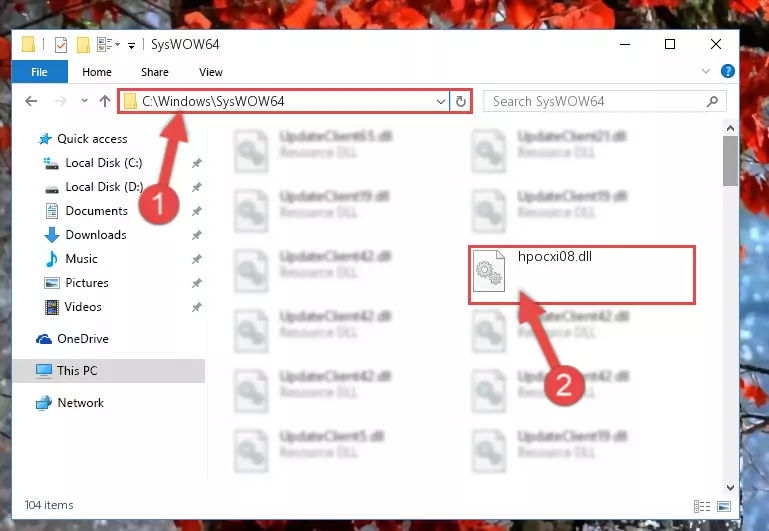Select Quick access in navigation pane

[x=92, y=139]
